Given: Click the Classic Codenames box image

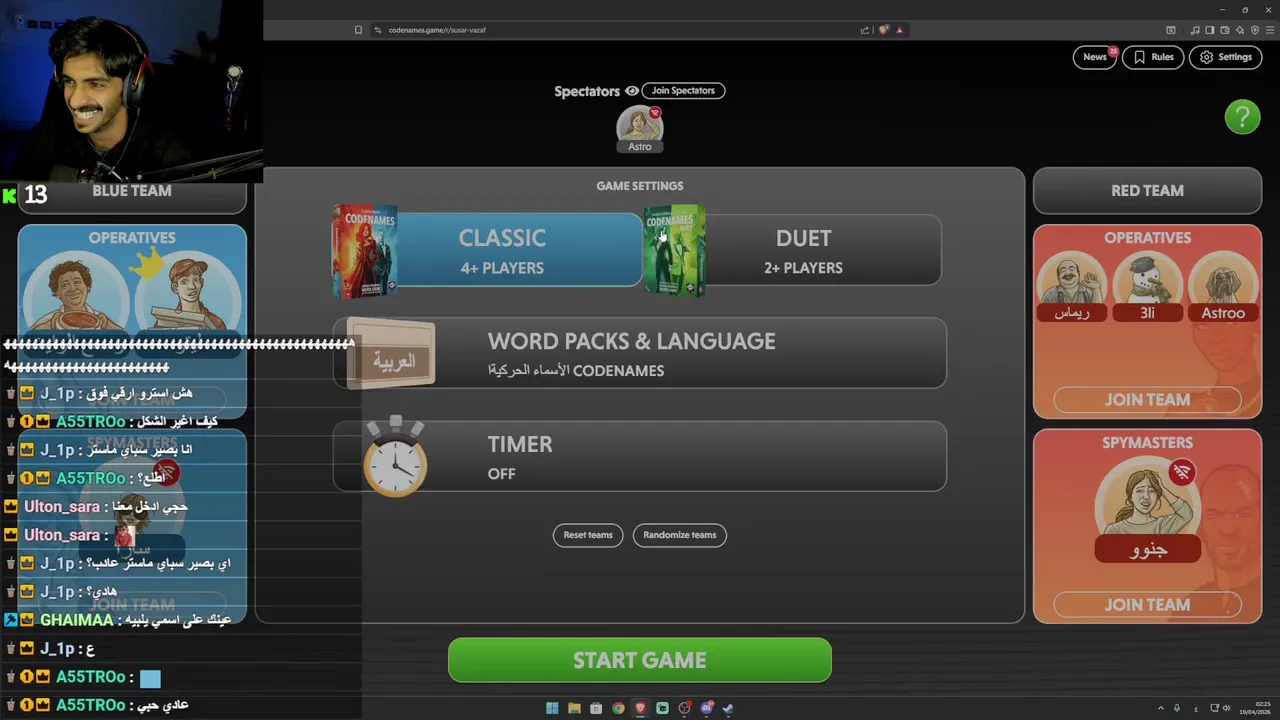Looking at the screenshot, I should tap(365, 250).
